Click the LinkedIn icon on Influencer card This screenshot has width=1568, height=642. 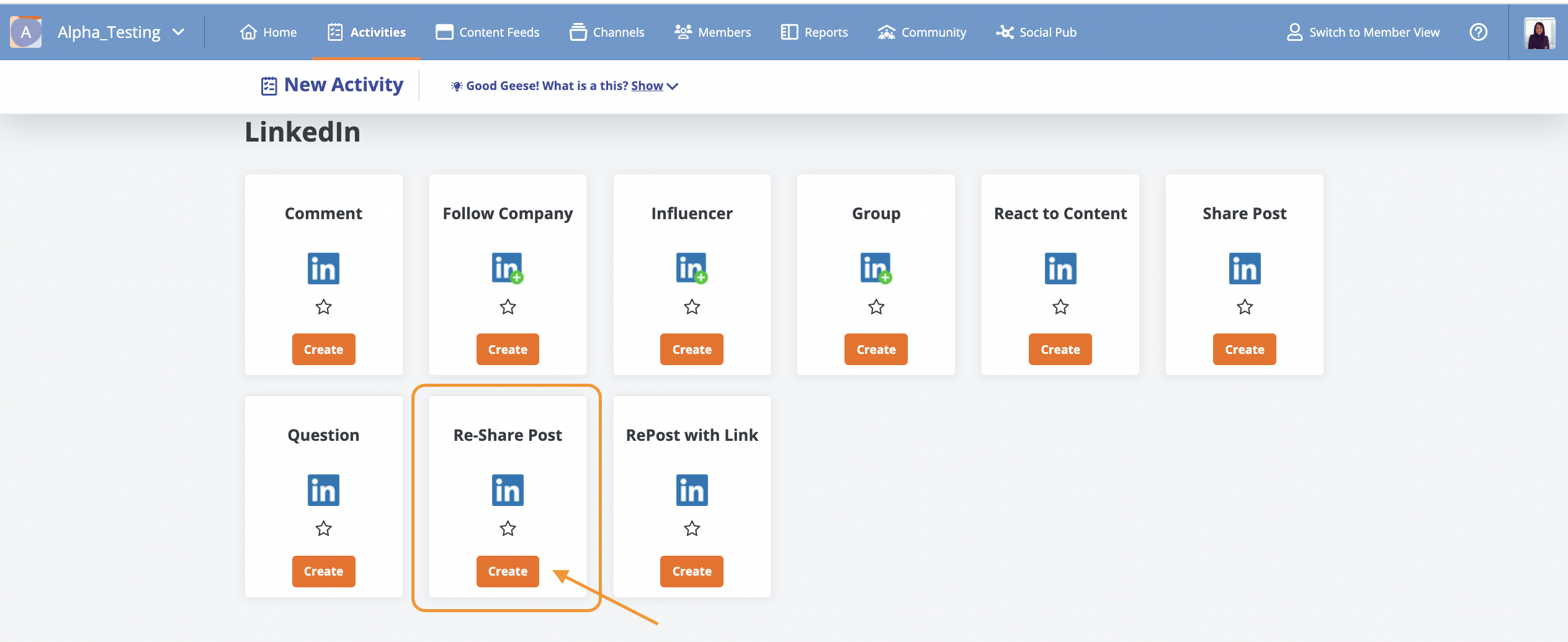tap(692, 268)
